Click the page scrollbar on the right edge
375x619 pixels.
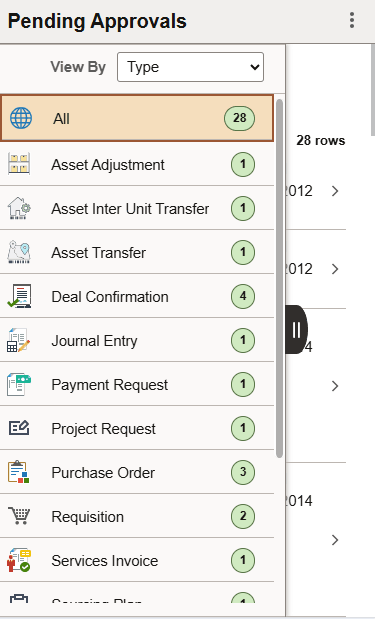pyautogui.click(x=373, y=90)
